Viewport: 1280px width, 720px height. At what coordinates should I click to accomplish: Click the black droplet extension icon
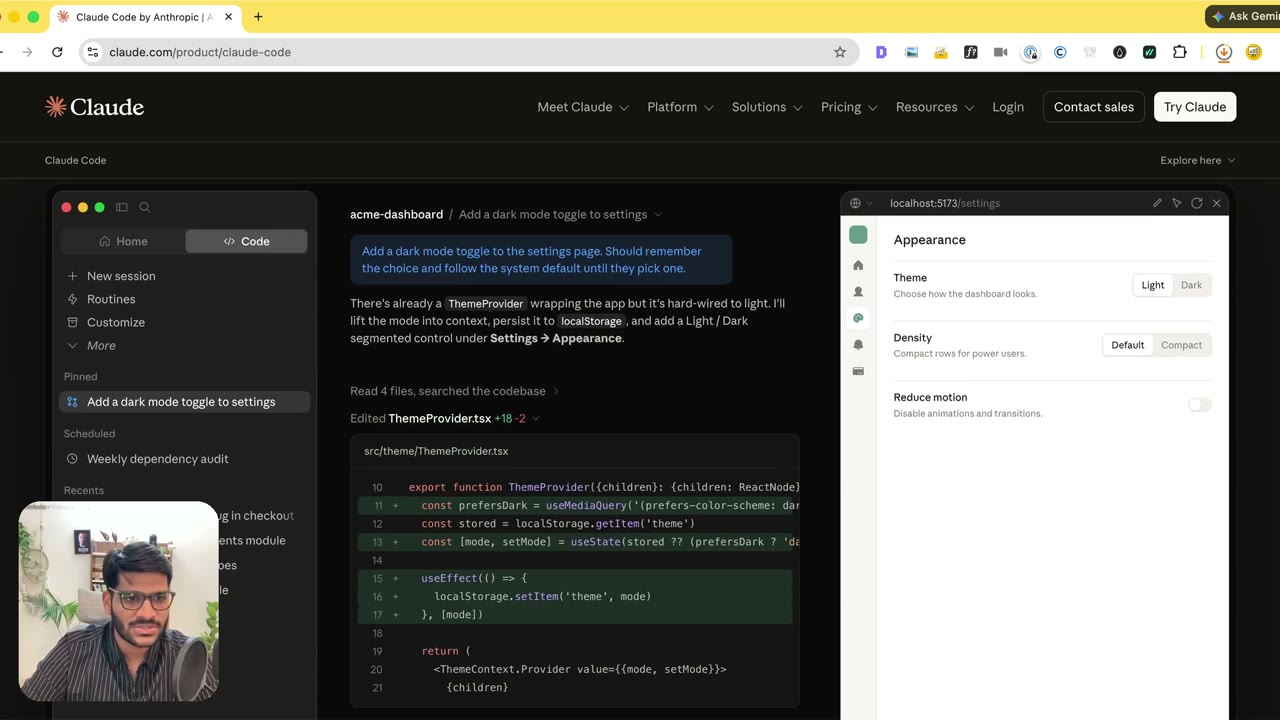(x=1119, y=52)
